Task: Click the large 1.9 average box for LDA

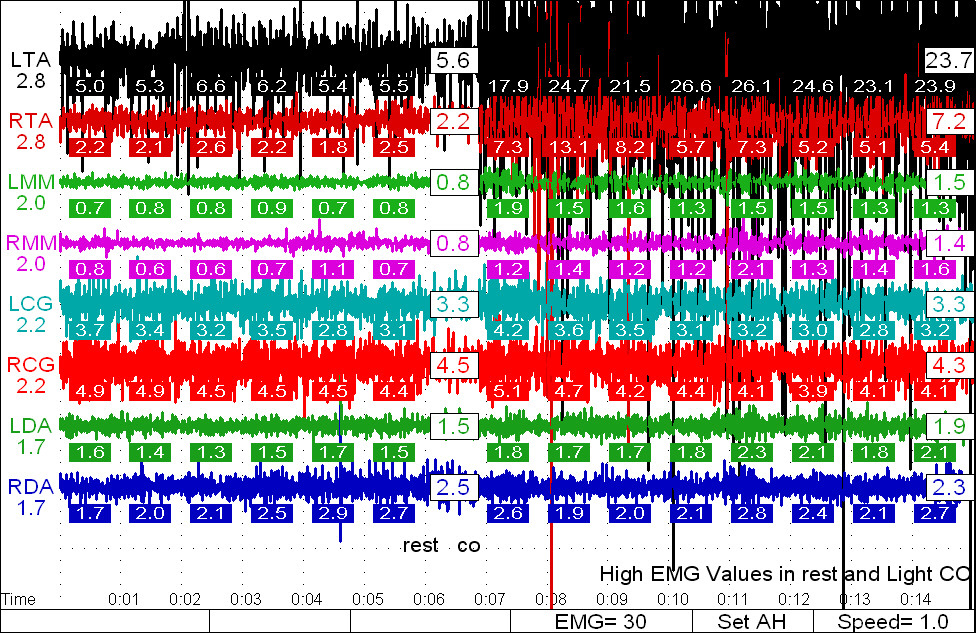Action: pos(949,426)
